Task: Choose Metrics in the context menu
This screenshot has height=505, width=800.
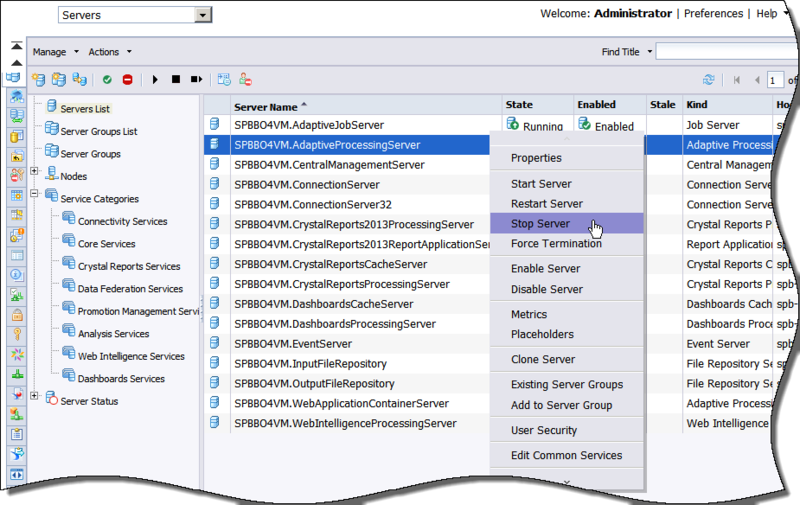Action: pyautogui.click(x=566, y=314)
